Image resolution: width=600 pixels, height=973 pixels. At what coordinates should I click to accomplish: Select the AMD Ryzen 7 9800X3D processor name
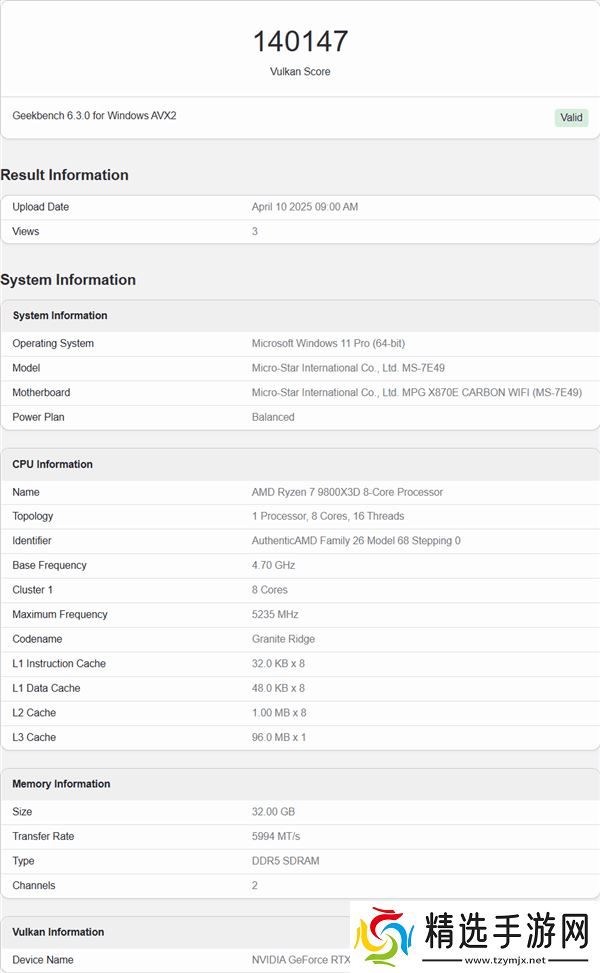point(347,492)
